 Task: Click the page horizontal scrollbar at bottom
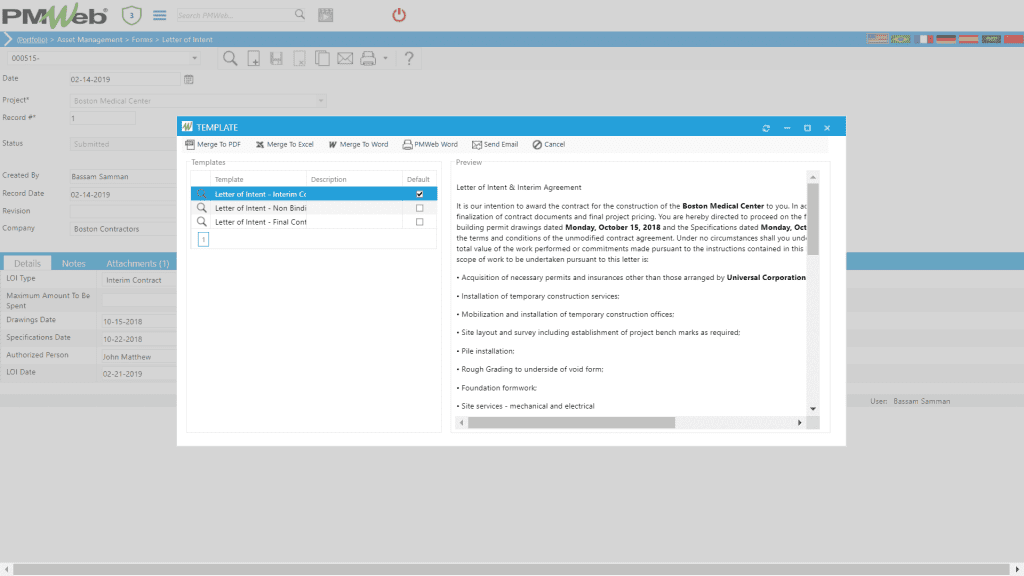[x=511, y=569]
